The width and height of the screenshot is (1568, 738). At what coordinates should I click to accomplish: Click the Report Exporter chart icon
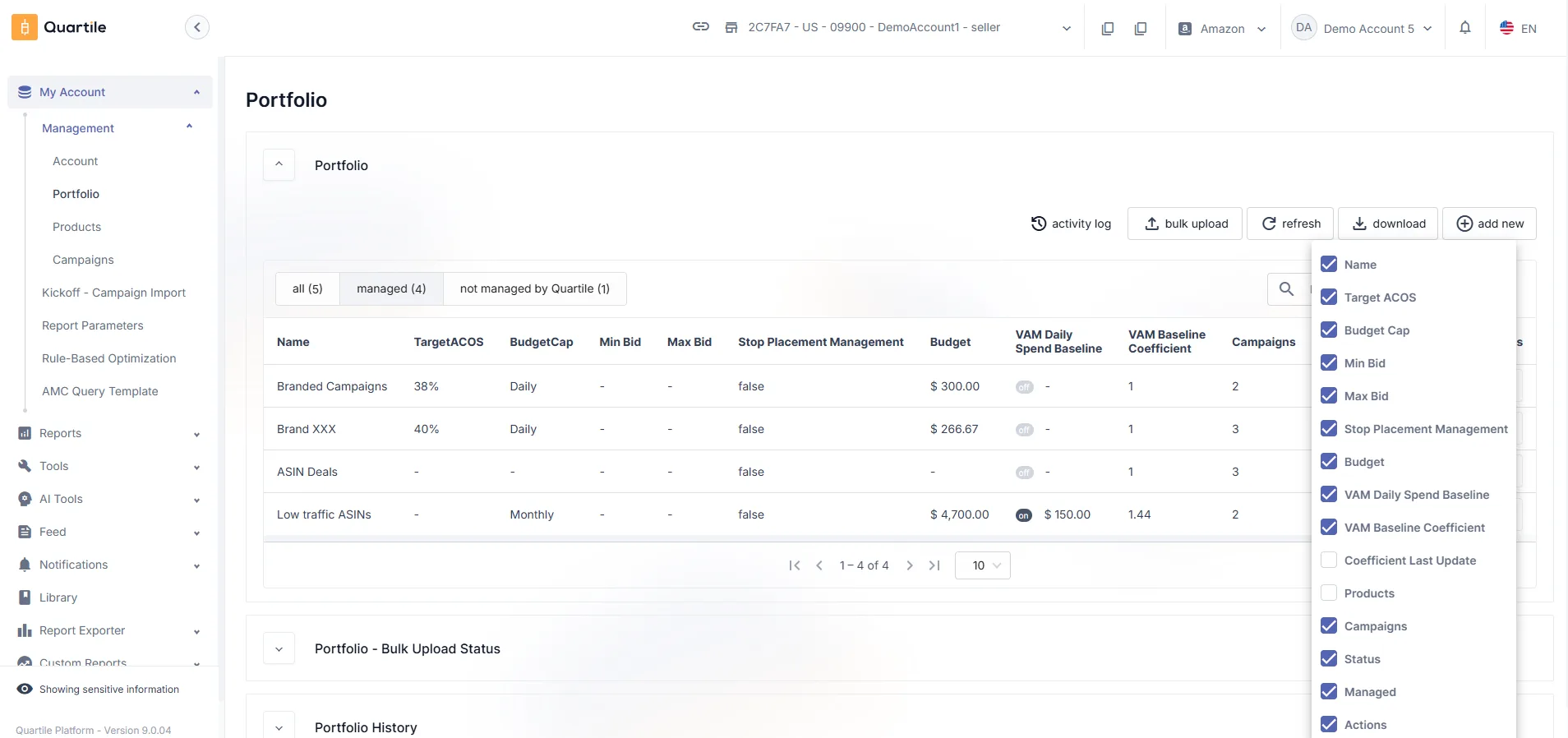[25, 630]
